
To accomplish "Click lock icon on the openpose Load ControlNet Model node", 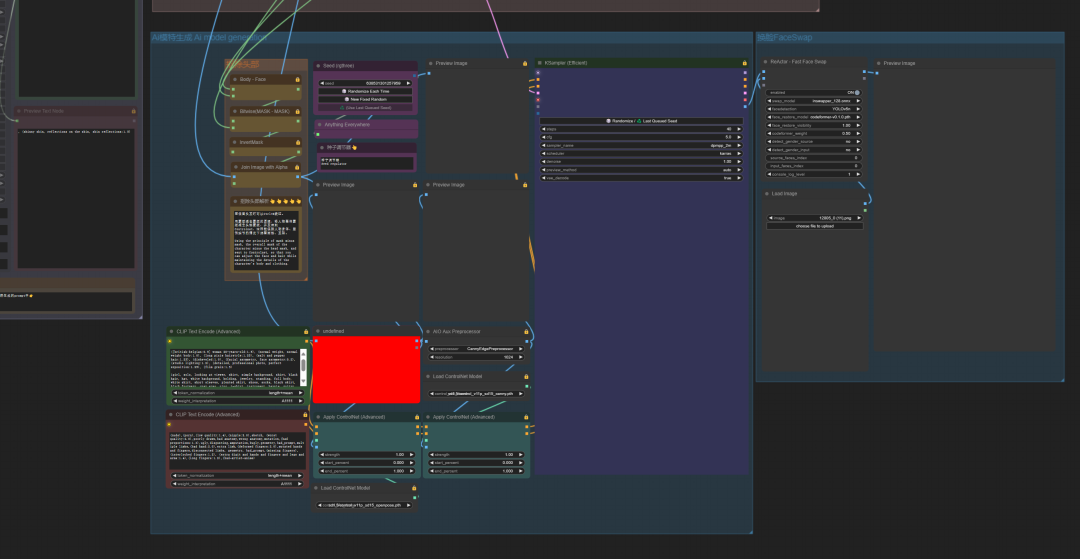I will pyautogui.click(x=415, y=487).
